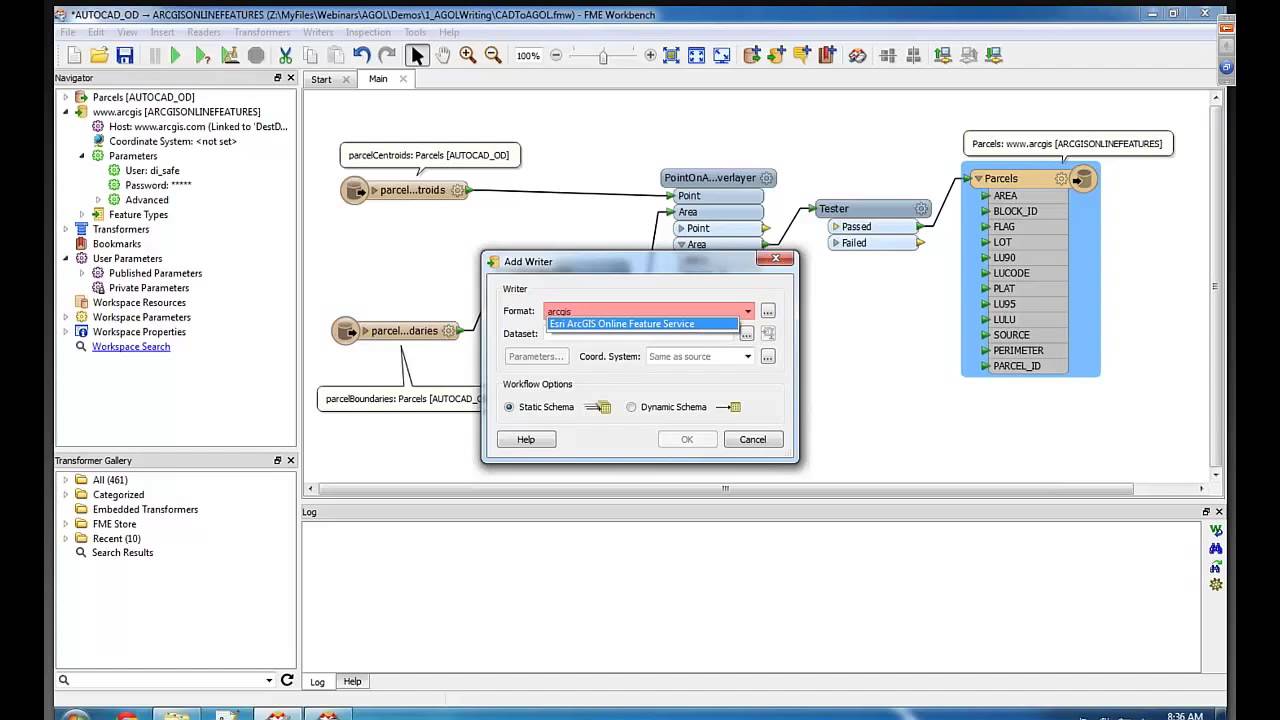Open the Inspection menu

click(368, 32)
